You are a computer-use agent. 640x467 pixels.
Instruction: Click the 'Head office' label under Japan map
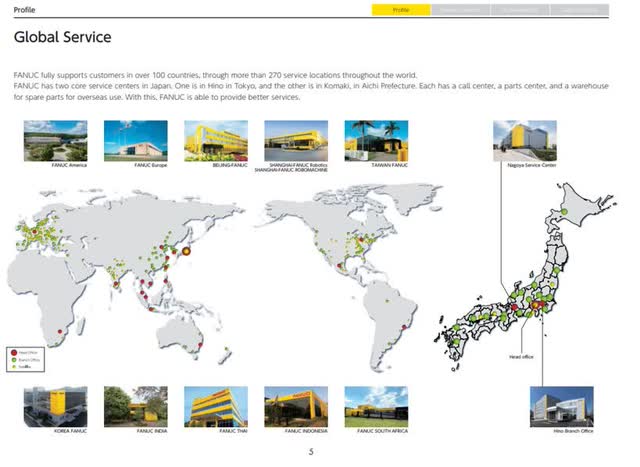521,357
